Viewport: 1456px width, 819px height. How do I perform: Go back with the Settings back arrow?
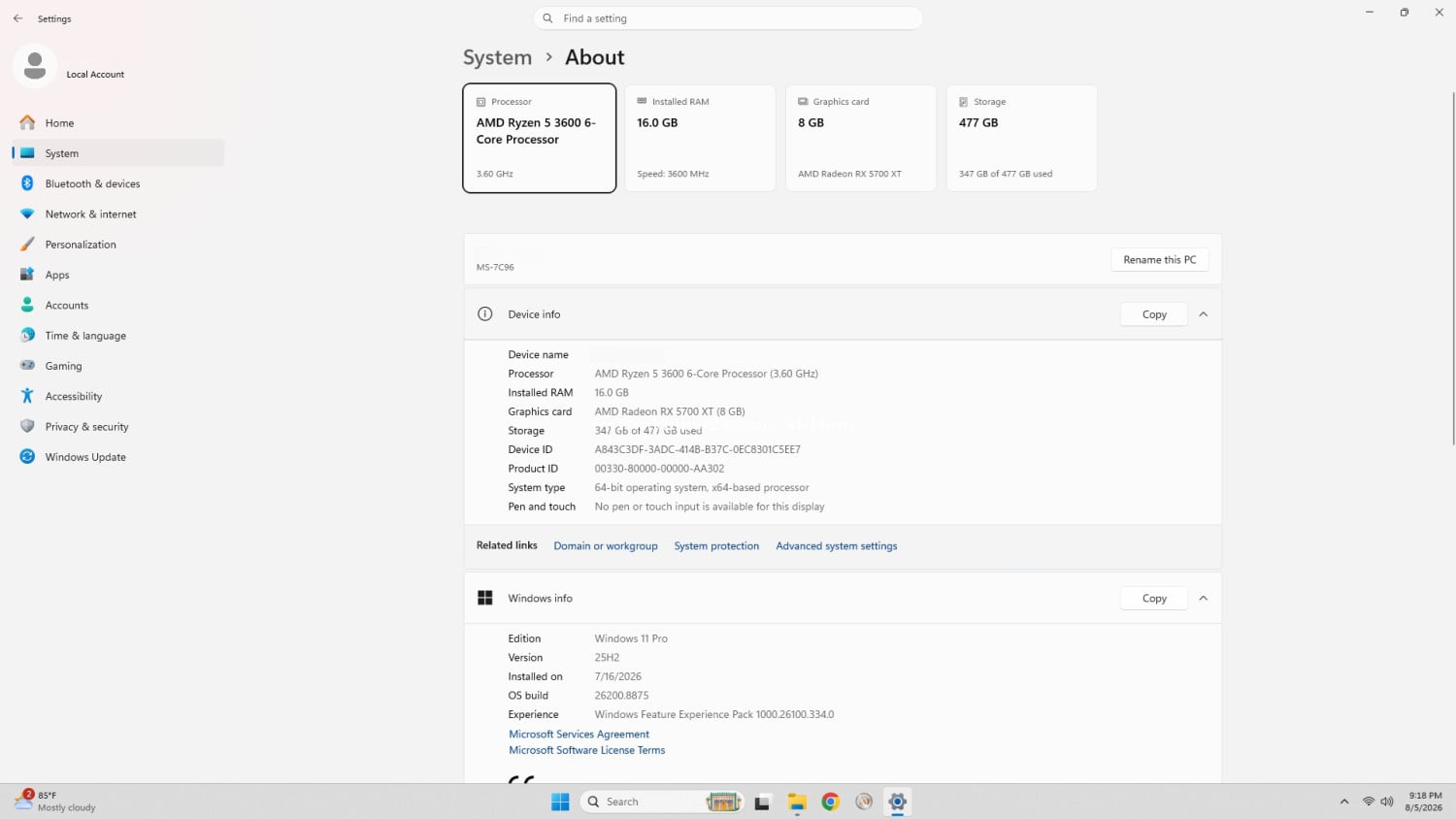click(17, 18)
